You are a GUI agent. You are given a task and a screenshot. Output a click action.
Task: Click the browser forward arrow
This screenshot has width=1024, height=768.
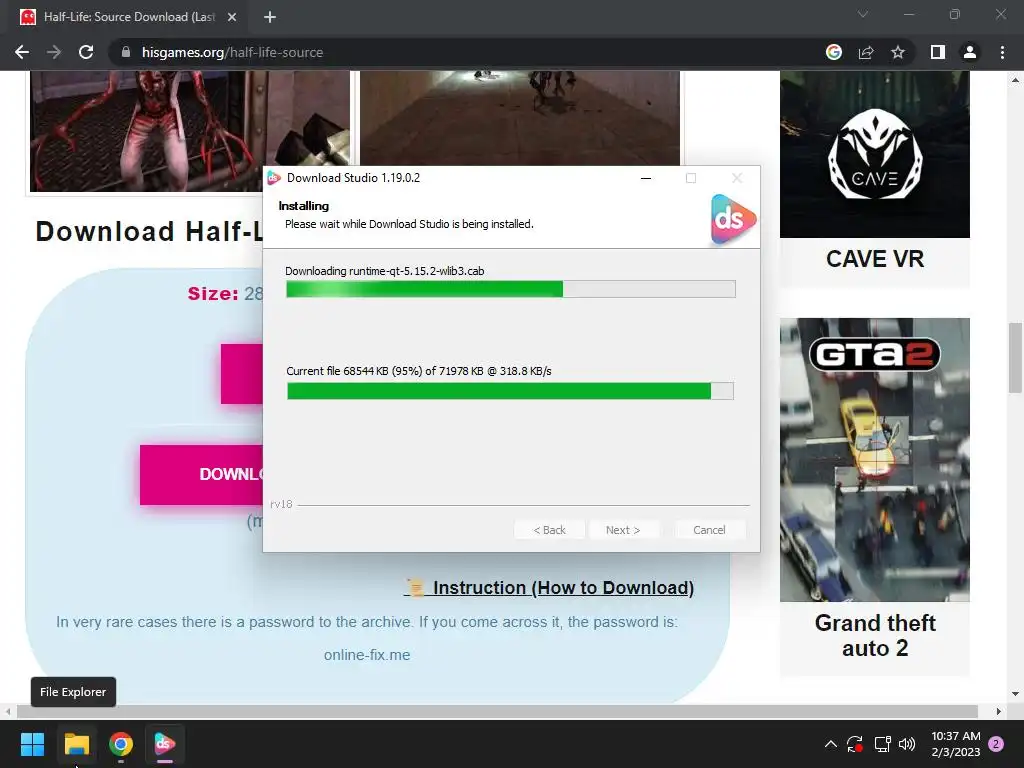pos(54,52)
